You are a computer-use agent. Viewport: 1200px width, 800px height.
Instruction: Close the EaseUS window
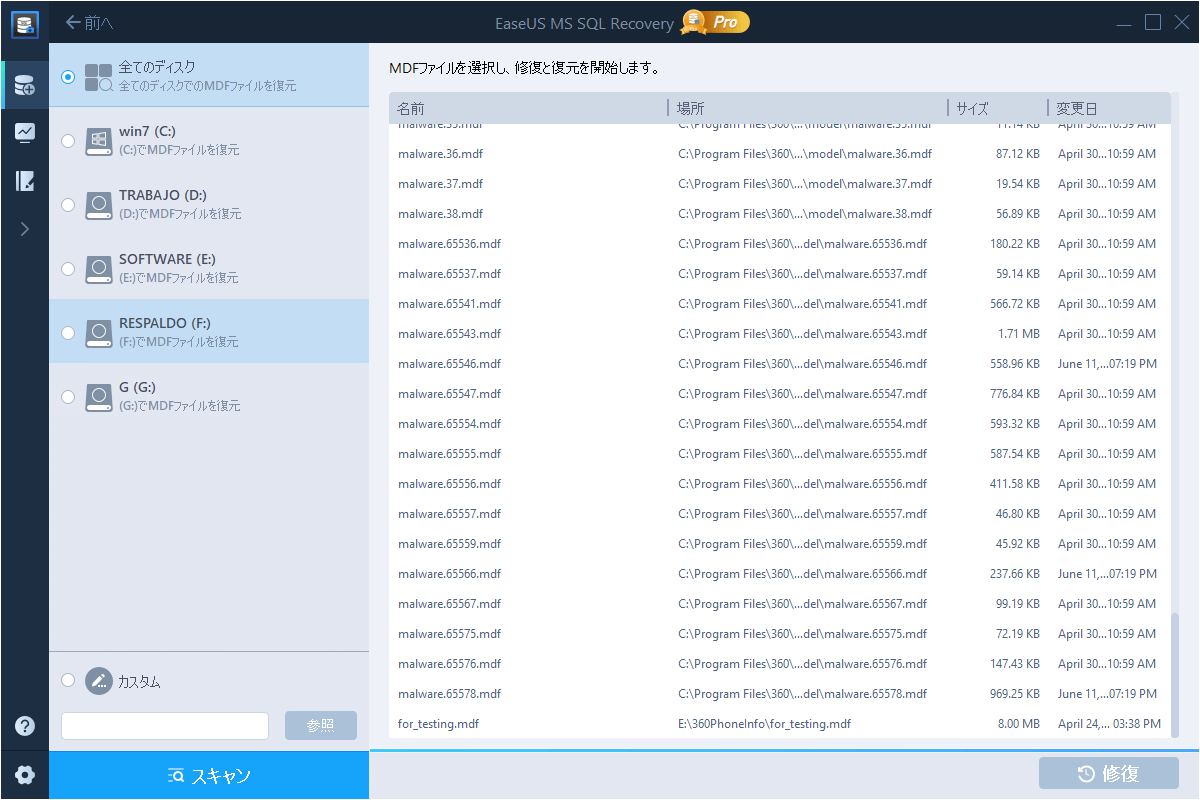pyautogui.click(x=1180, y=22)
